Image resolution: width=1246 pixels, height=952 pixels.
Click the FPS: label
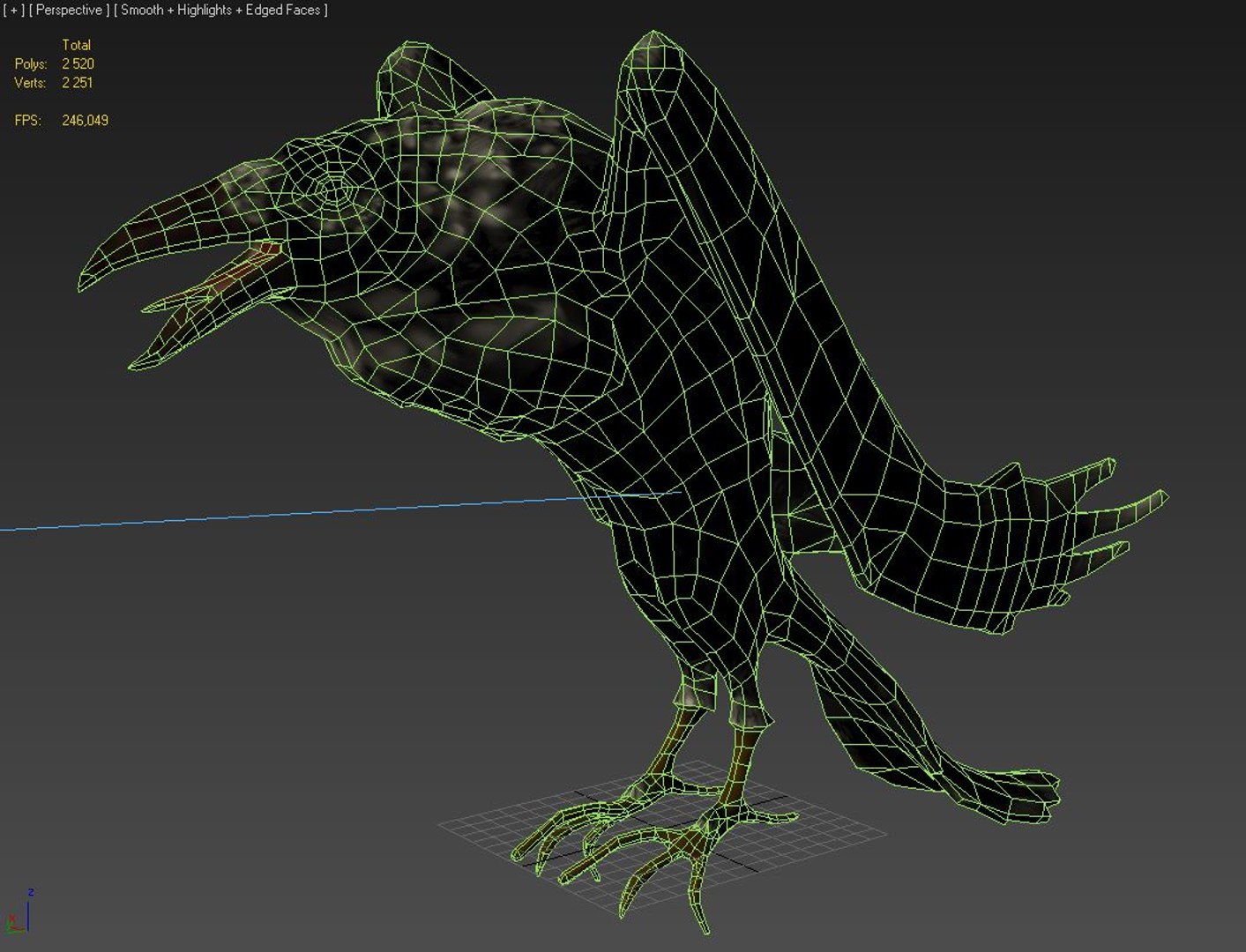(x=27, y=121)
